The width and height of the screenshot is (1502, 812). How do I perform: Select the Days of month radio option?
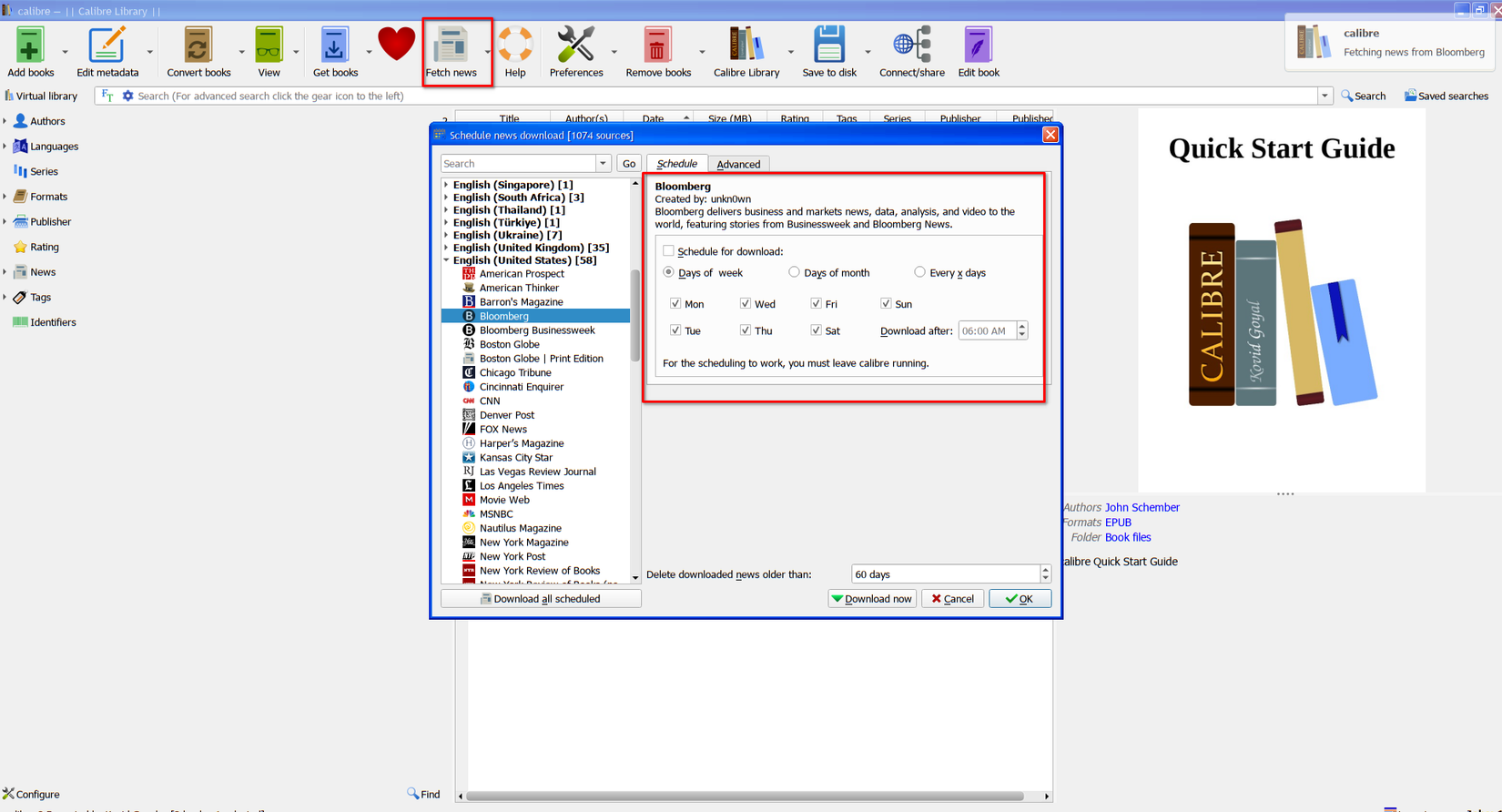[x=794, y=272]
